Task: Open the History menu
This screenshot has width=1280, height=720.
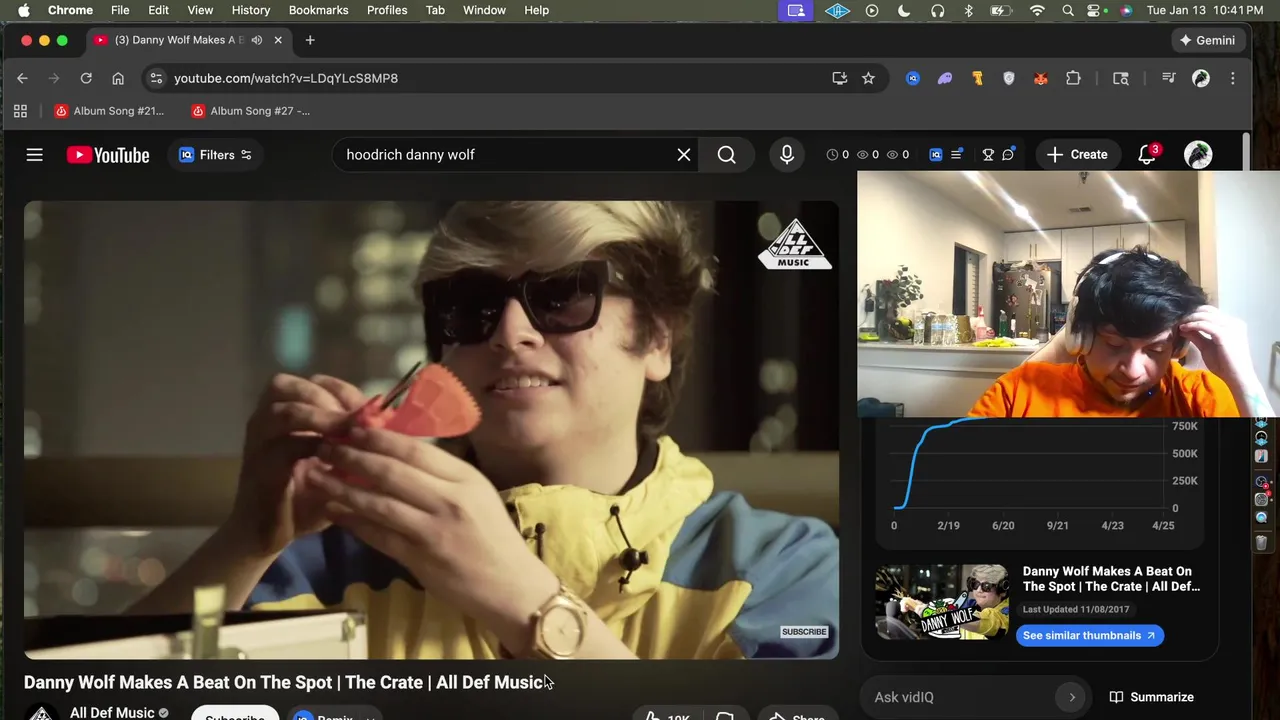Action: tap(251, 10)
